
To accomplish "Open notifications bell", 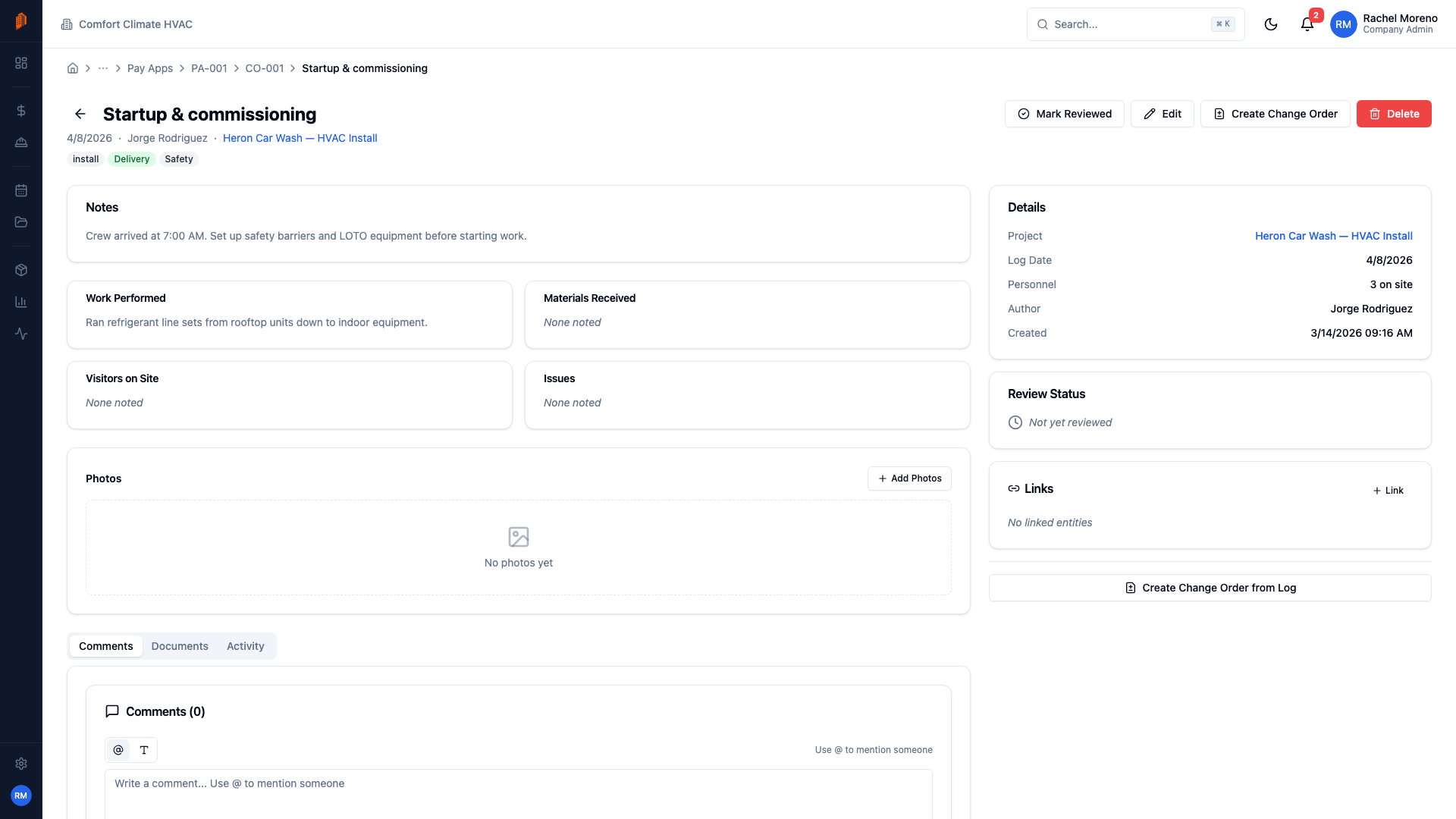I will (1307, 24).
